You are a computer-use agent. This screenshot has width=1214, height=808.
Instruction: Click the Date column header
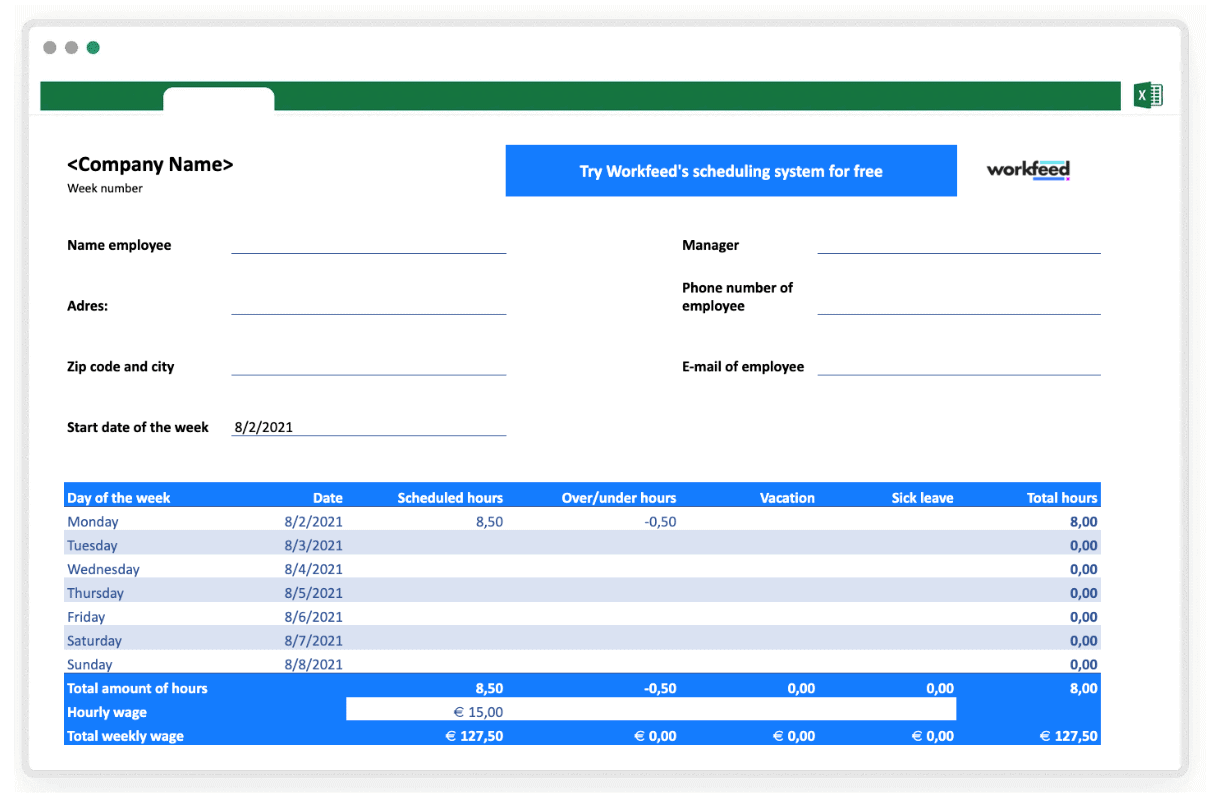point(328,498)
